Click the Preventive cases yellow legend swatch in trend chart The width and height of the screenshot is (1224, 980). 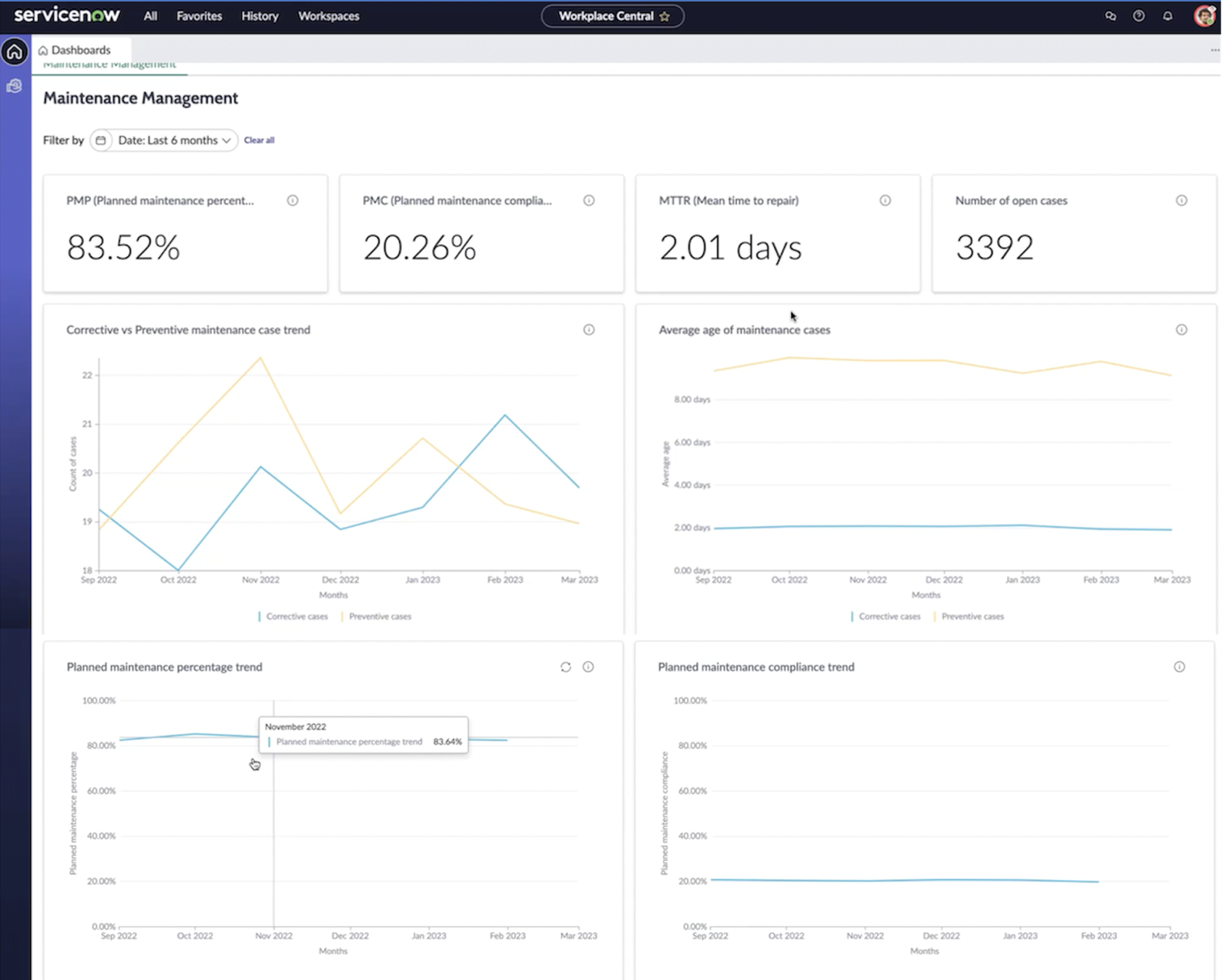pos(343,617)
